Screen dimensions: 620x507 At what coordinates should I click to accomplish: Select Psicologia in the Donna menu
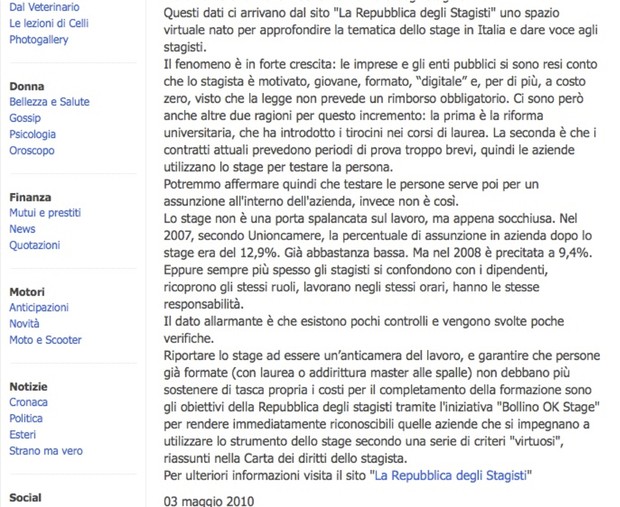pyautogui.click(x=32, y=134)
